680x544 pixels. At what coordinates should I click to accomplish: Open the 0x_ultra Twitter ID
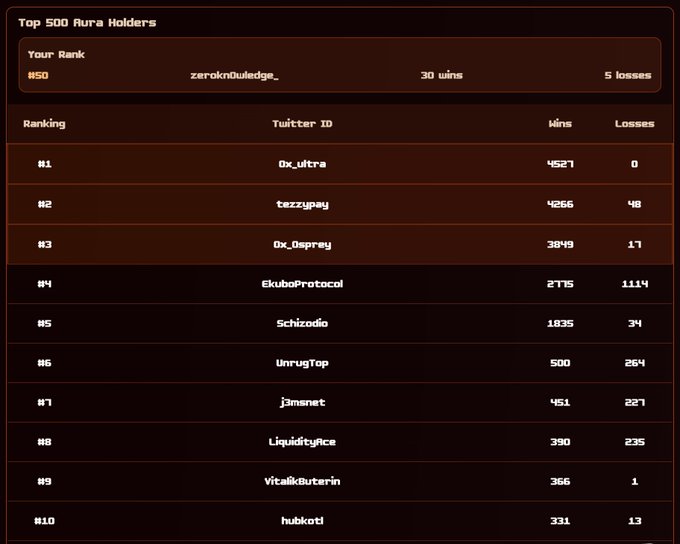pos(302,164)
